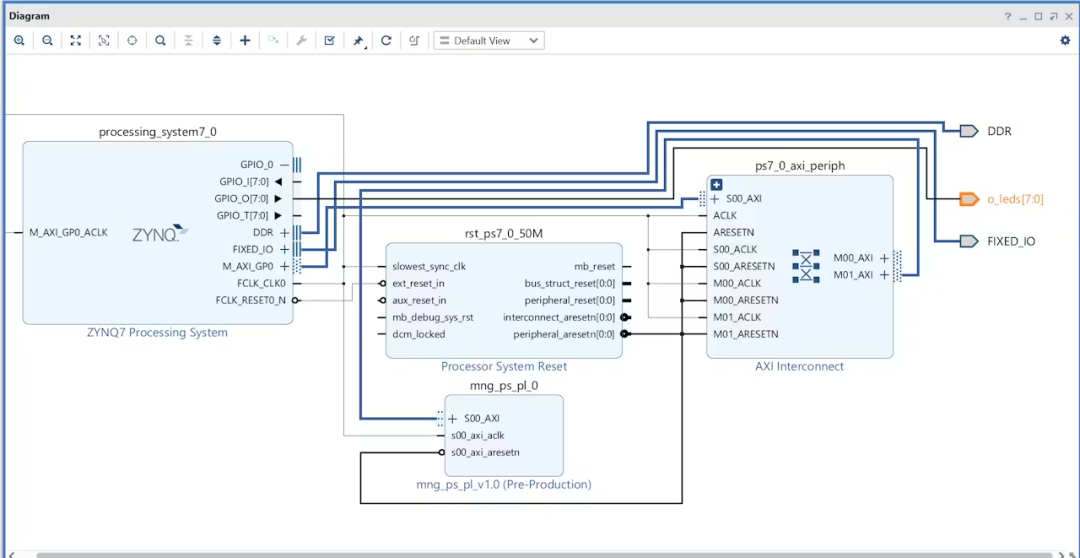Click the Select Area toolbar icon
This screenshot has width=1080, height=558.
point(104,41)
